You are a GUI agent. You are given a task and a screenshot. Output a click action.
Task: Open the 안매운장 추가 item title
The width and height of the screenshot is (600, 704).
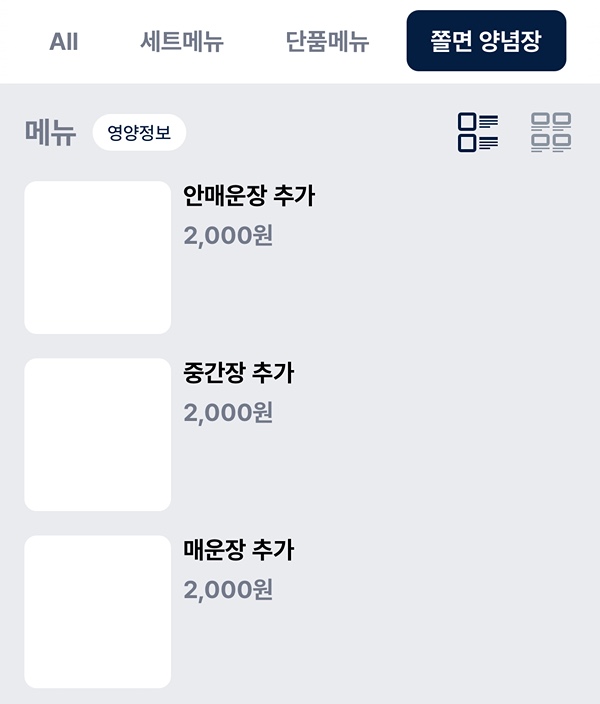pos(249,196)
